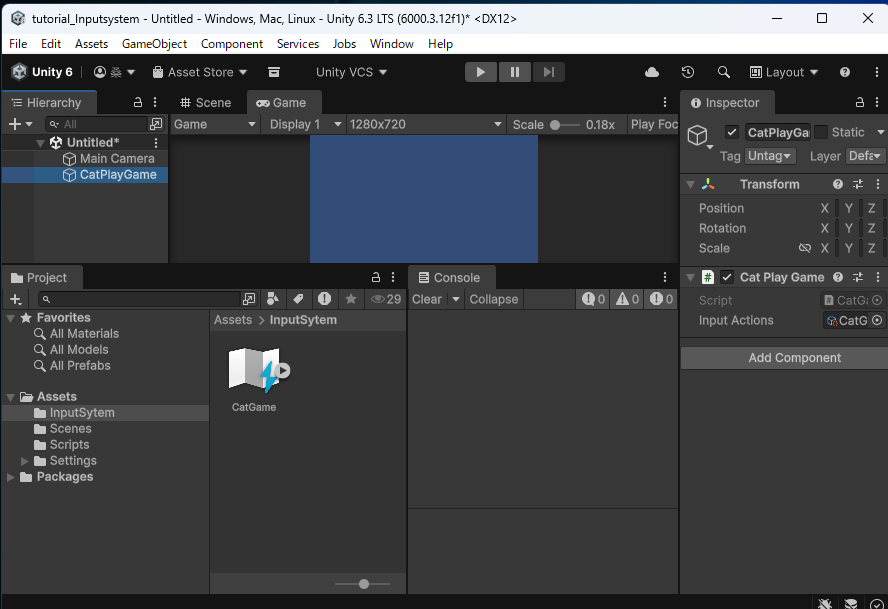Disable the Cat Play Game script checkbox

click(727, 277)
